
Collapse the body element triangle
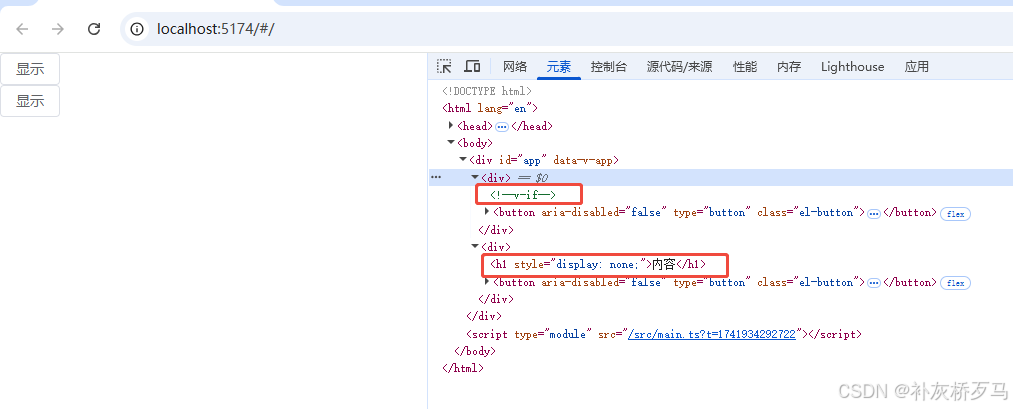point(451,143)
